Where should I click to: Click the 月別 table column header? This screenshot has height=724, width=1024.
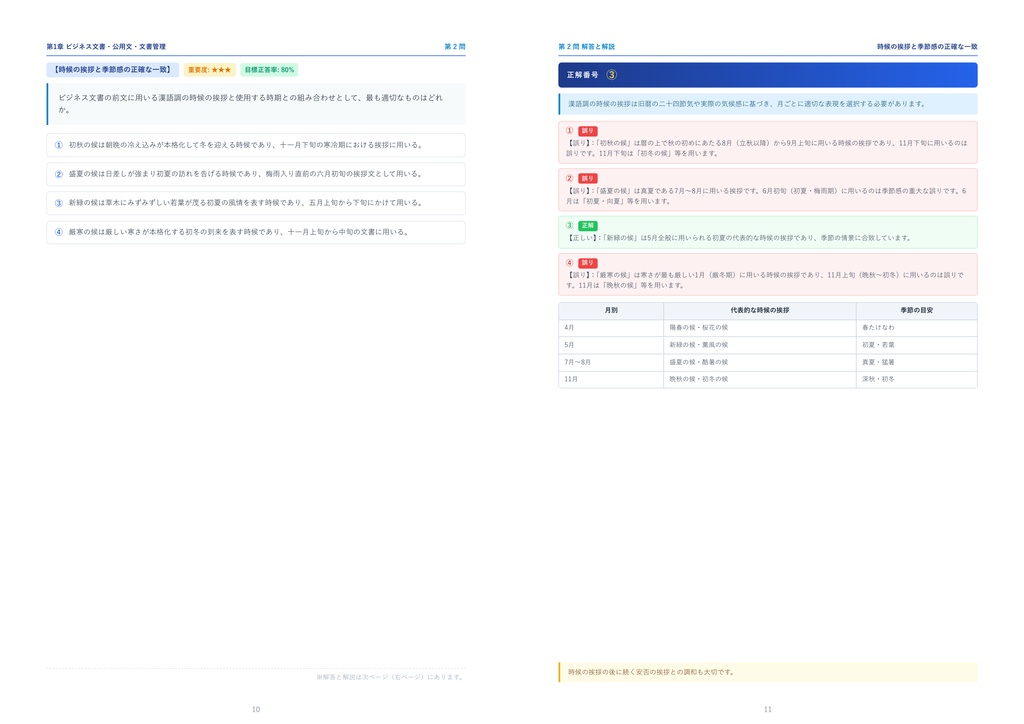[x=611, y=311]
